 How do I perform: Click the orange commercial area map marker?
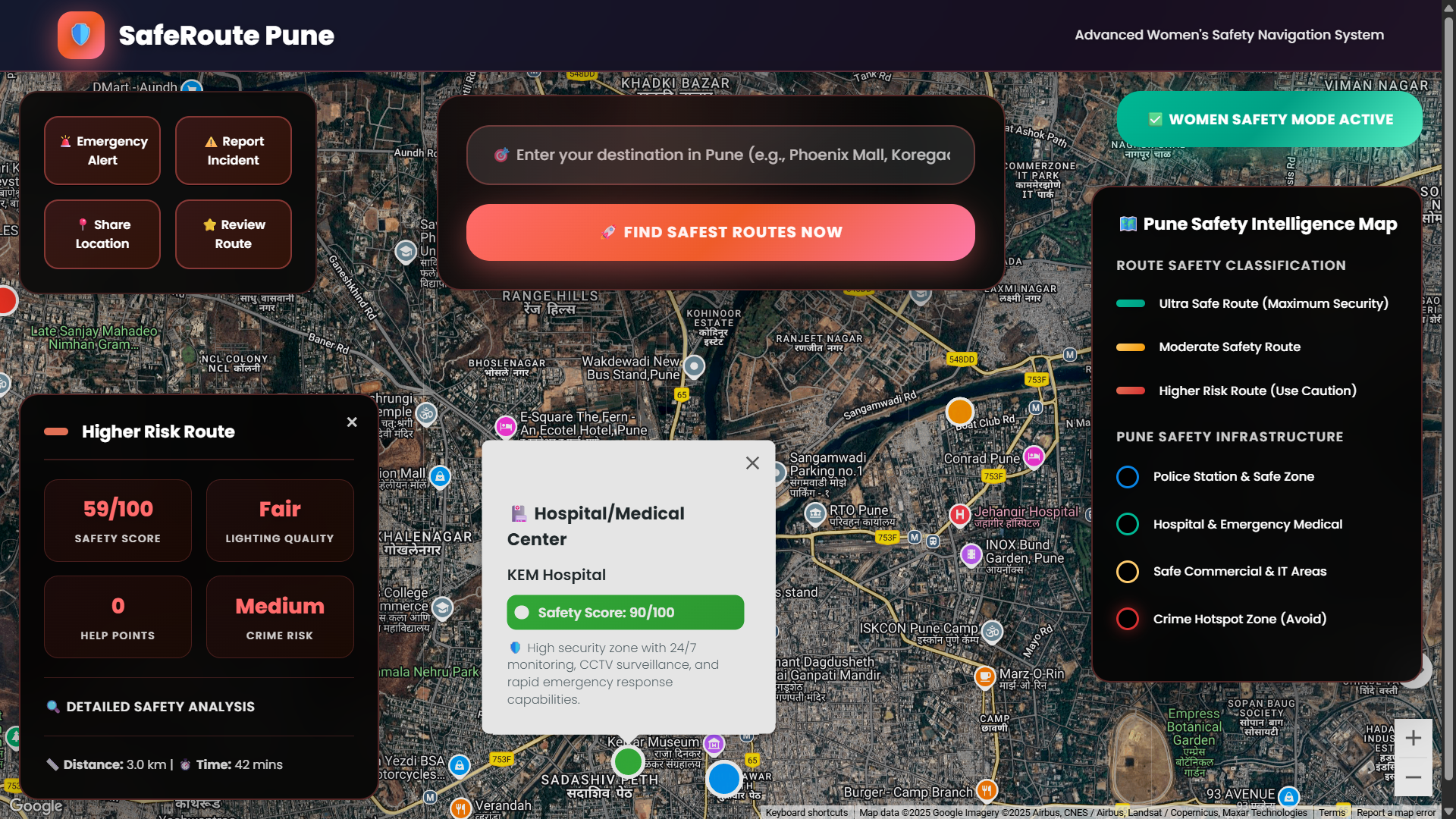(959, 412)
